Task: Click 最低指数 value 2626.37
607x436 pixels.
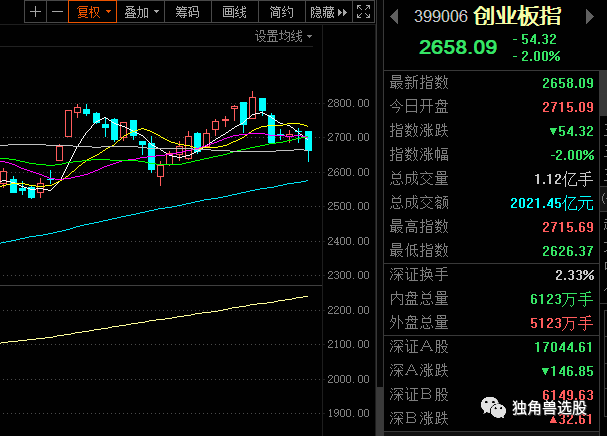Action: pyautogui.click(x=568, y=251)
